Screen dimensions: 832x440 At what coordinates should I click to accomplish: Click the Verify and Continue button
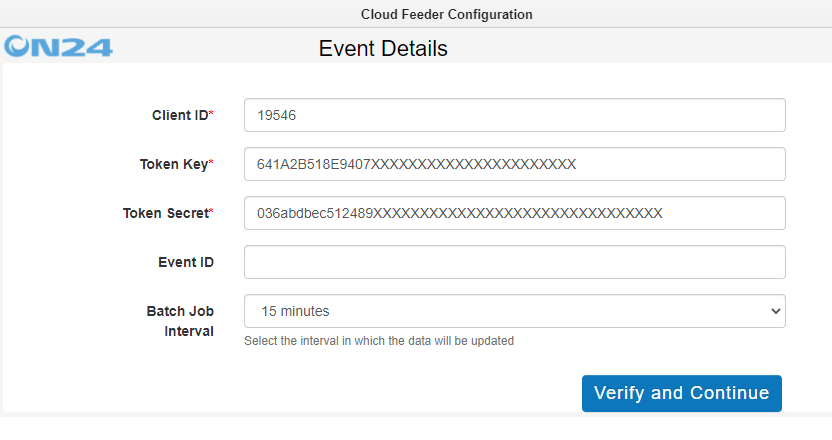point(682,393)
